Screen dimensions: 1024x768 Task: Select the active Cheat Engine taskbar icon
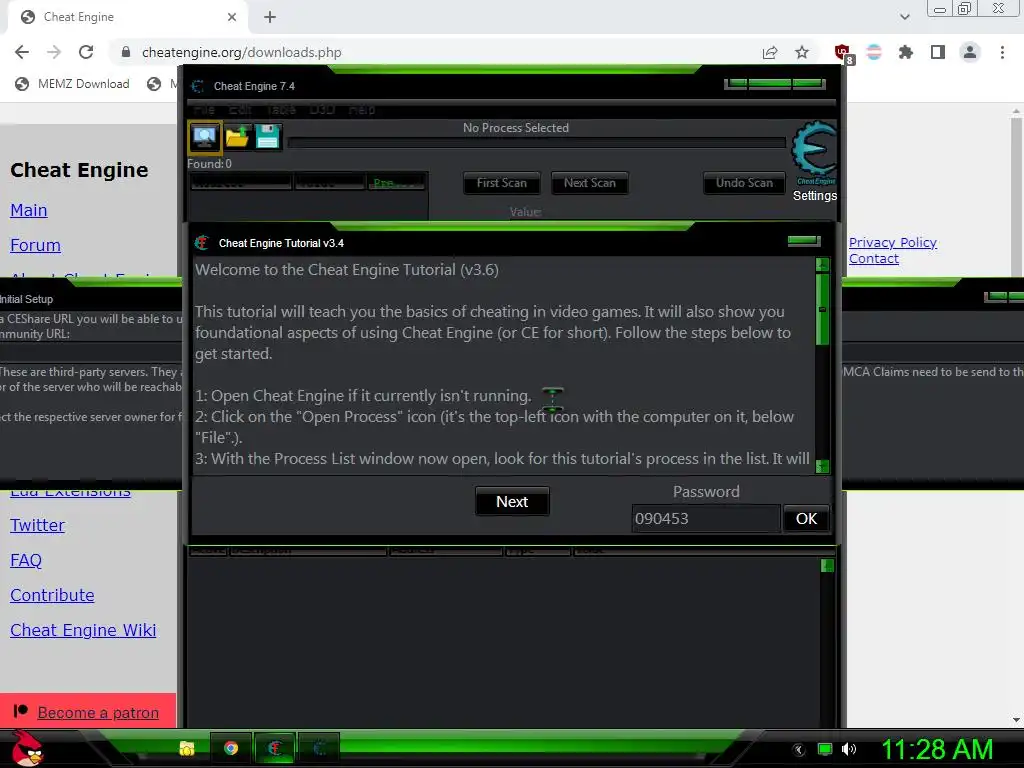275,748
